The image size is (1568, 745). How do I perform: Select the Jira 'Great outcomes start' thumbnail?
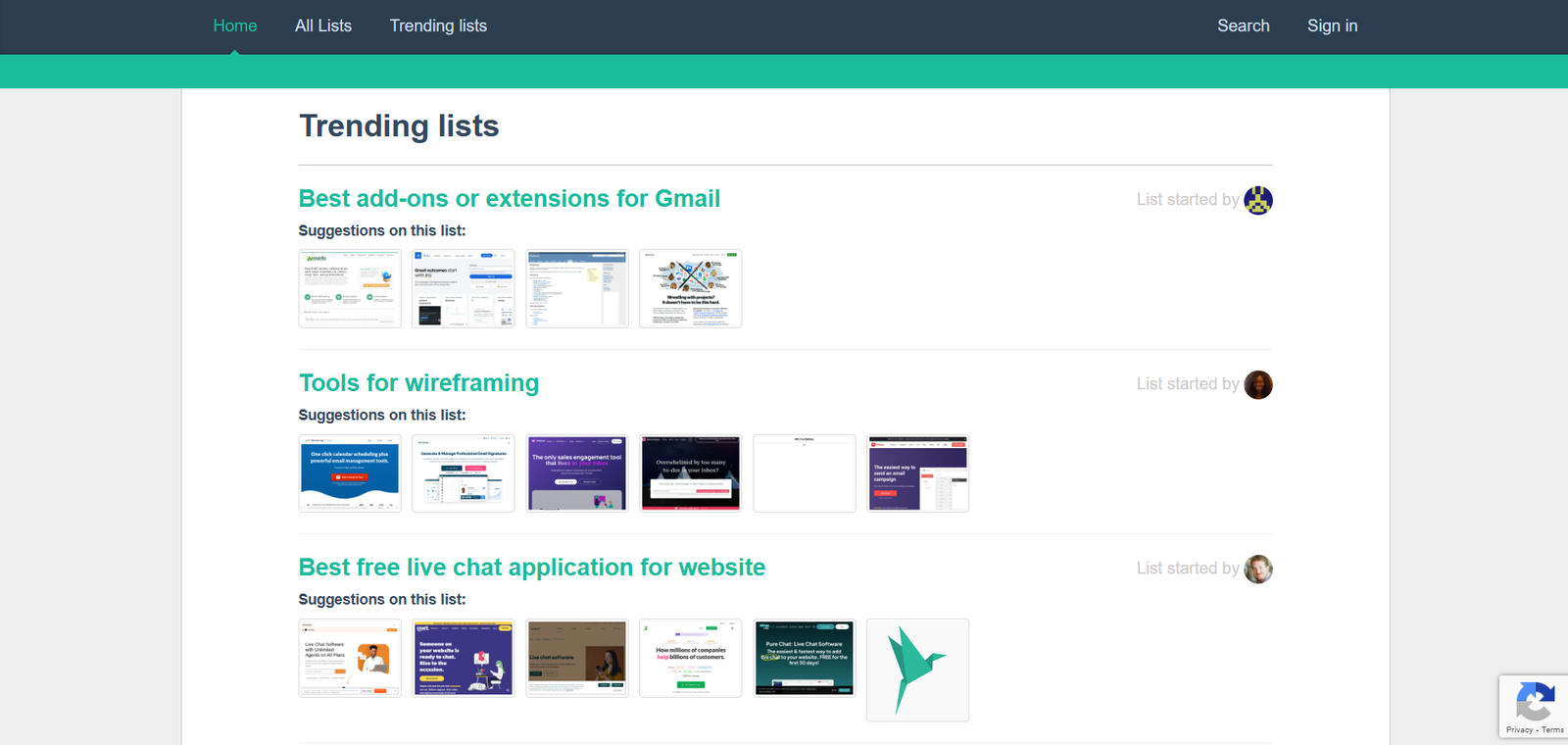point(463,288)
